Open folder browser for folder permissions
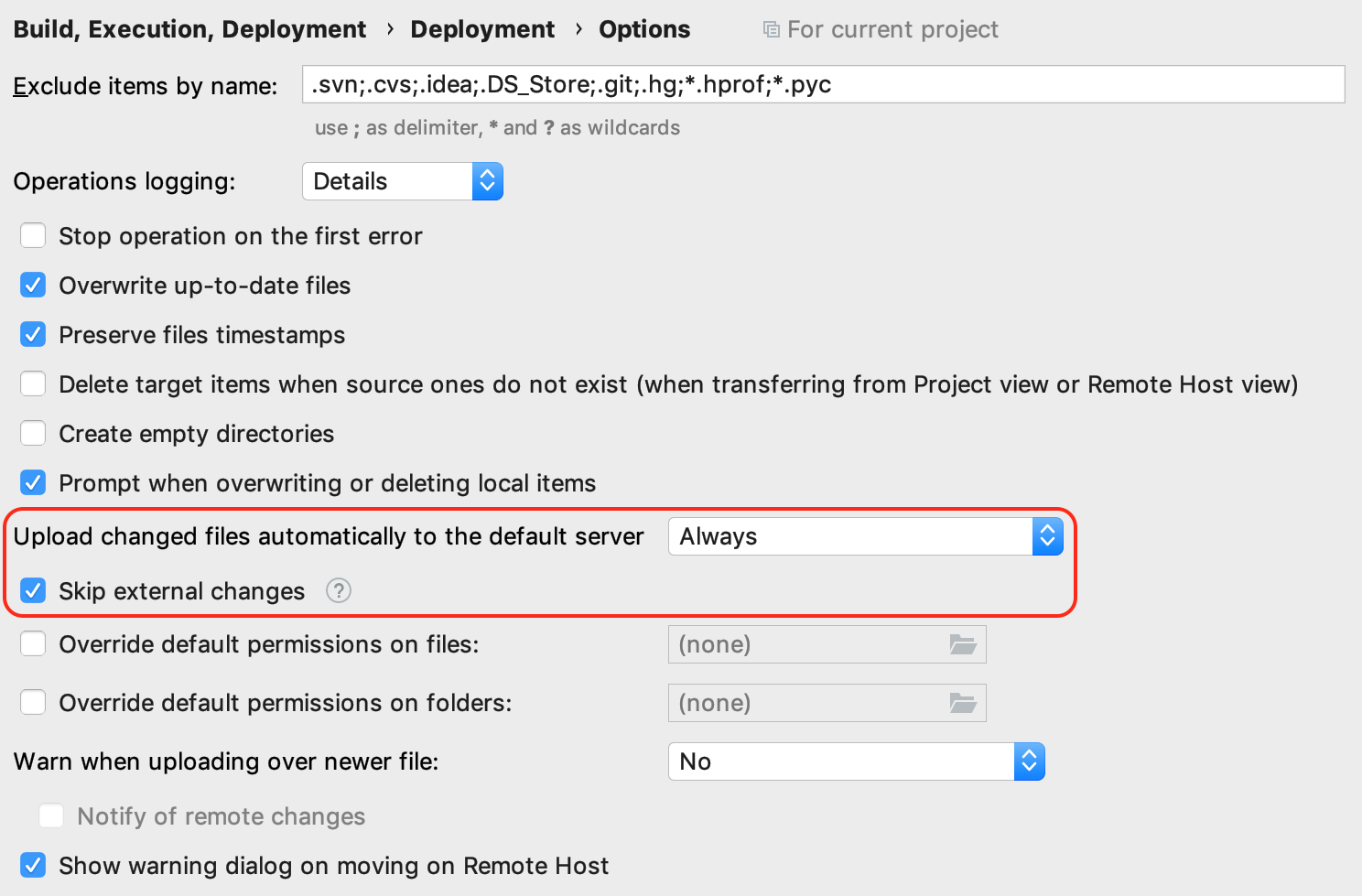 (x=963, y=703)
